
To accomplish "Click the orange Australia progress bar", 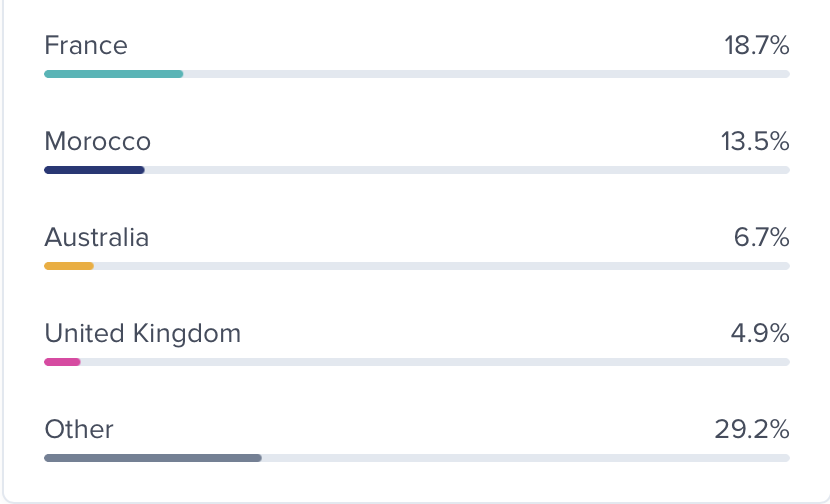I will coord(69,266).
